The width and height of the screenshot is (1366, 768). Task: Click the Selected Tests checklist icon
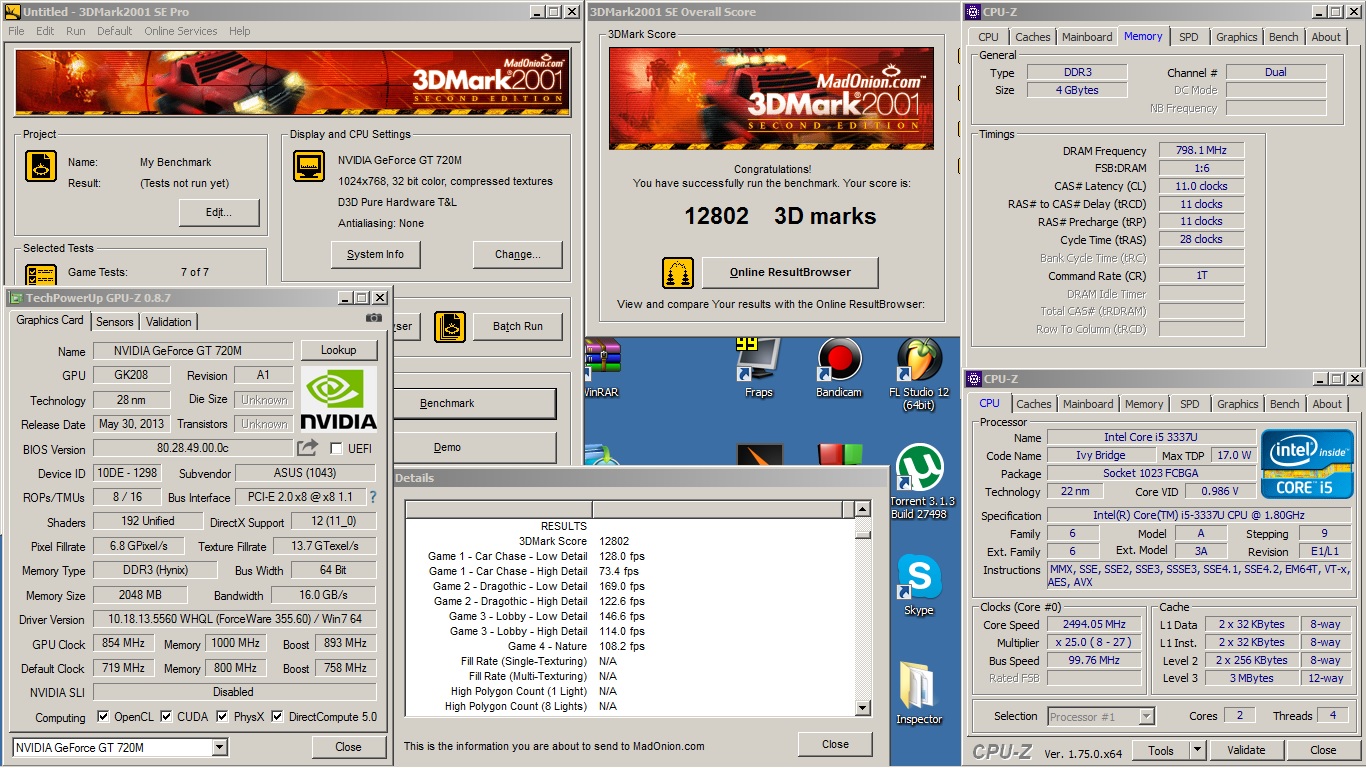point(41,276)
